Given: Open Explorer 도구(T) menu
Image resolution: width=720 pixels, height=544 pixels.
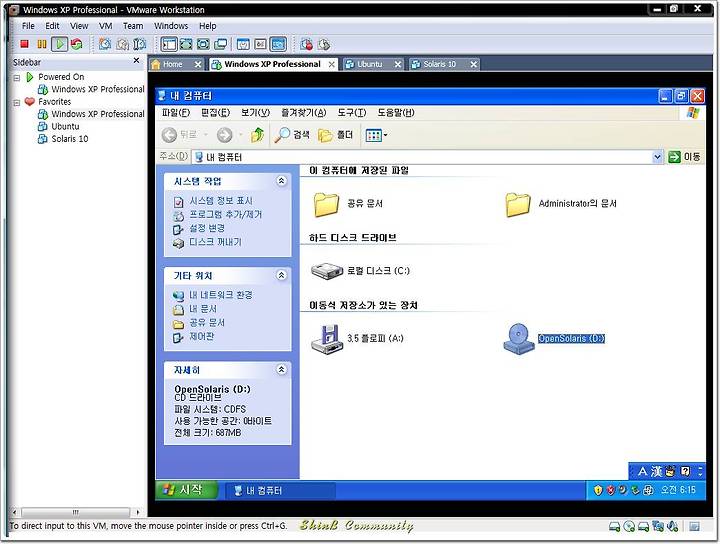Looking at the screenshot, I should (x=352, y=112).
